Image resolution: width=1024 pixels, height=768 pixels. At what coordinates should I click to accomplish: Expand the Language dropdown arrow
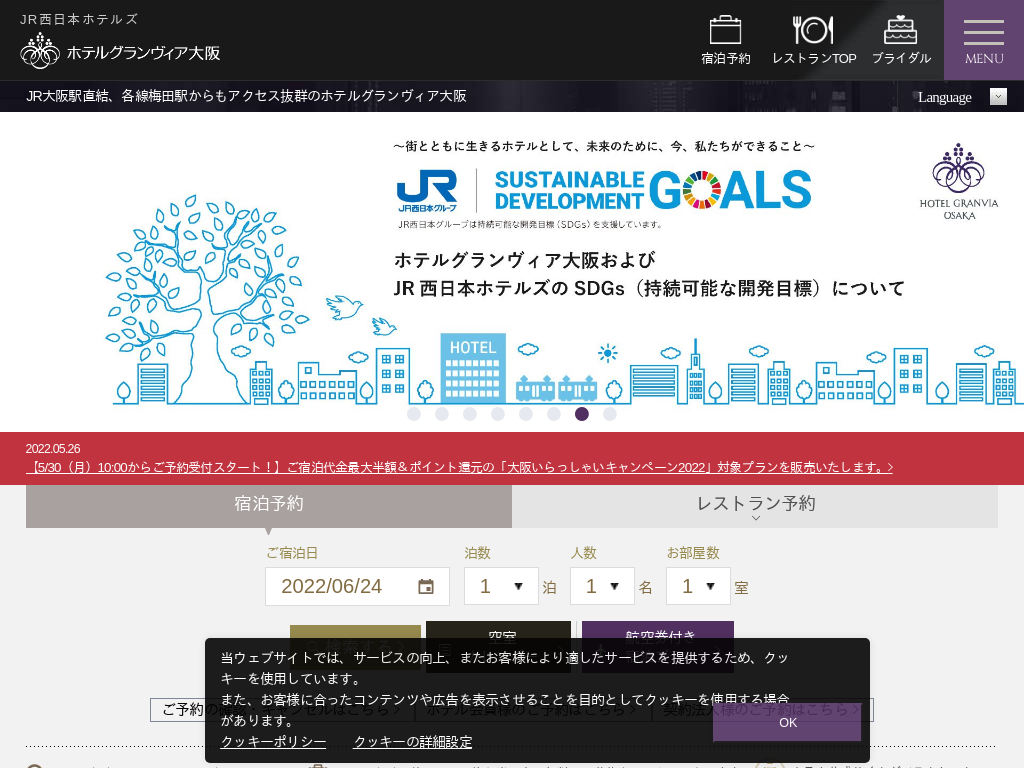pos(998,97)
